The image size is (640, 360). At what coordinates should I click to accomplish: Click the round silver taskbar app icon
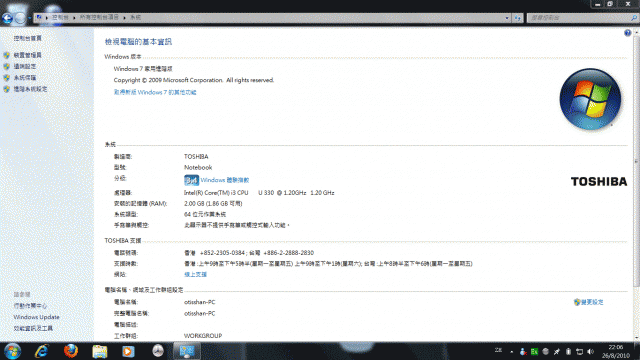[x=158, y=351]
